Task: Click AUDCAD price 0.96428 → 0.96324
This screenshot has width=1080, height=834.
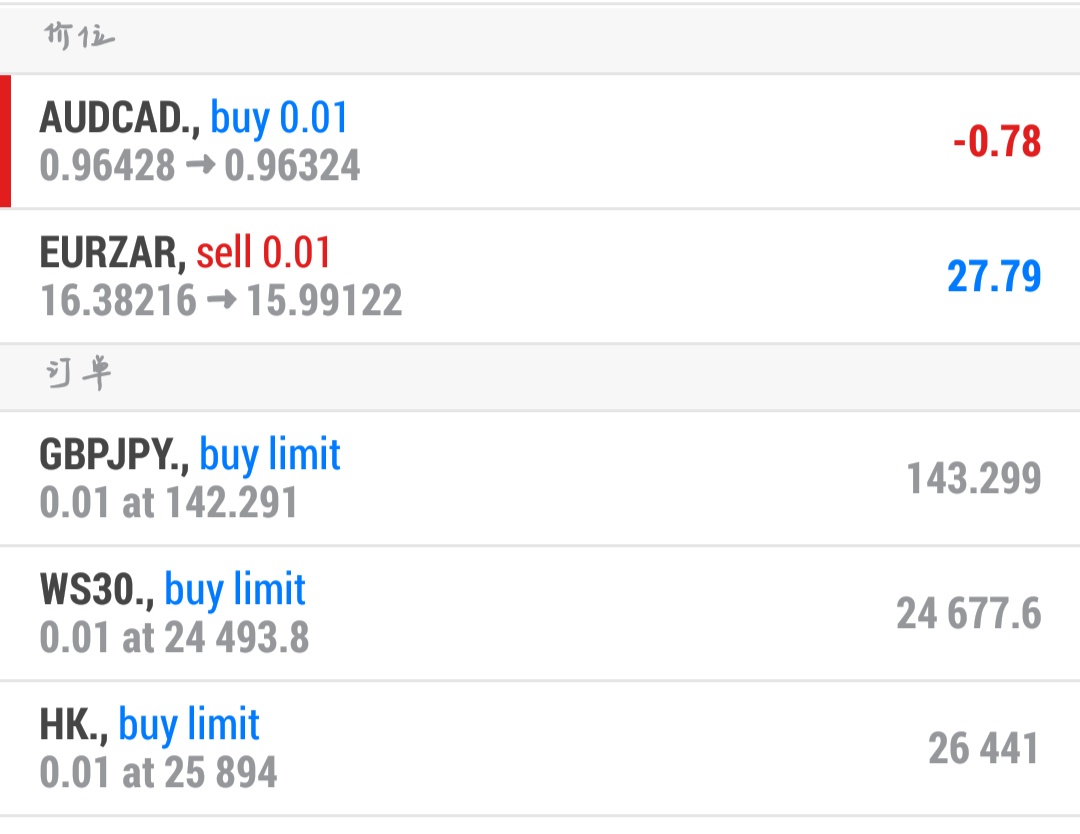Action: click(x=200, y=166)
